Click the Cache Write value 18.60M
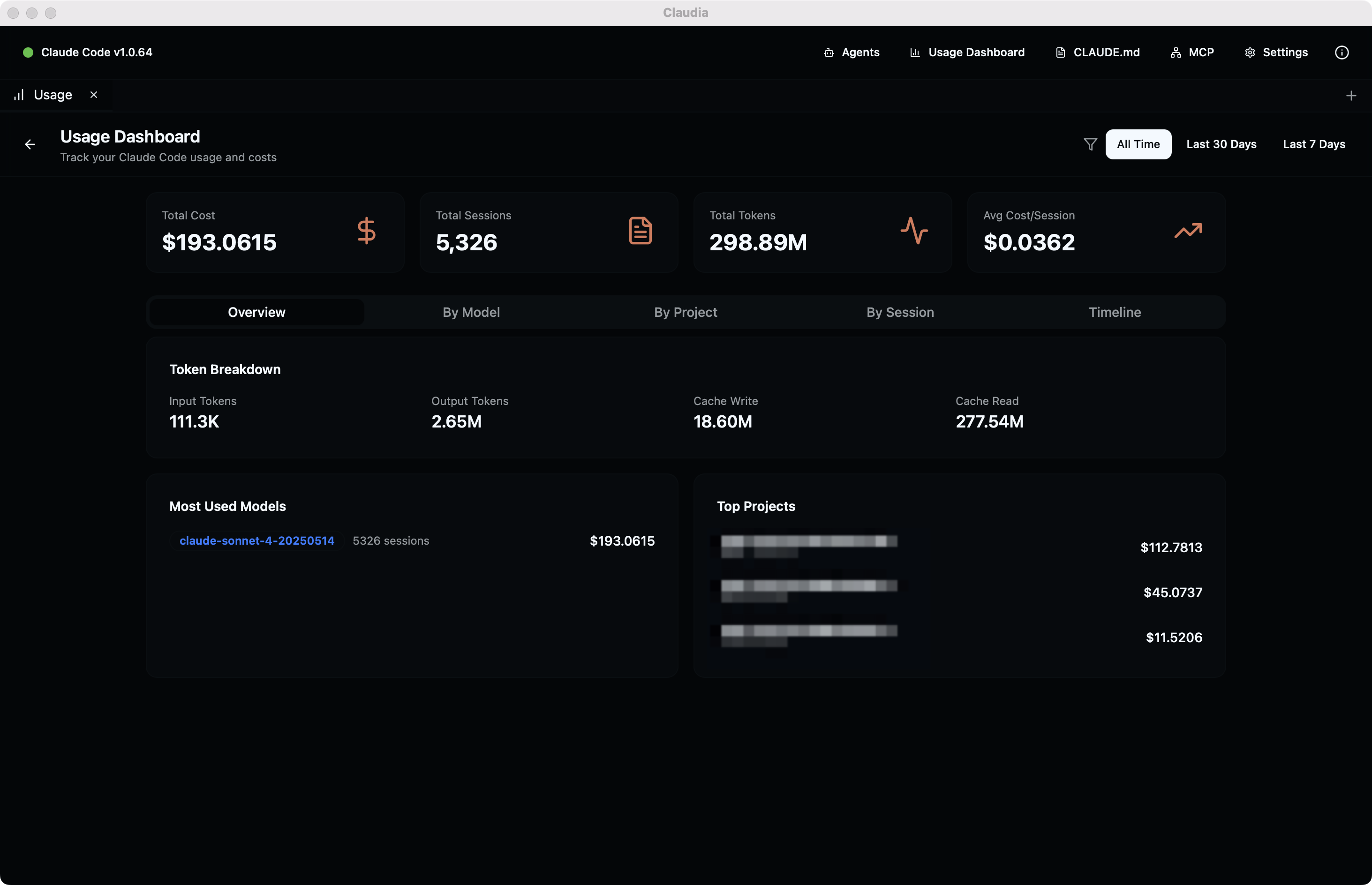The image size is (1372, 885). tap(723, 422)
